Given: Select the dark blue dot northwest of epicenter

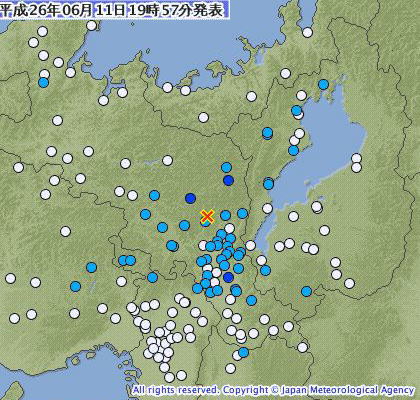Looking at the screenshot, I should click(190, 198).
